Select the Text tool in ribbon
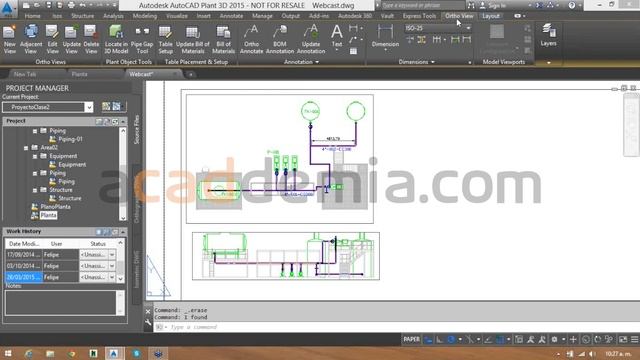Screen dimensions: 640x360 tap(337, 37)
